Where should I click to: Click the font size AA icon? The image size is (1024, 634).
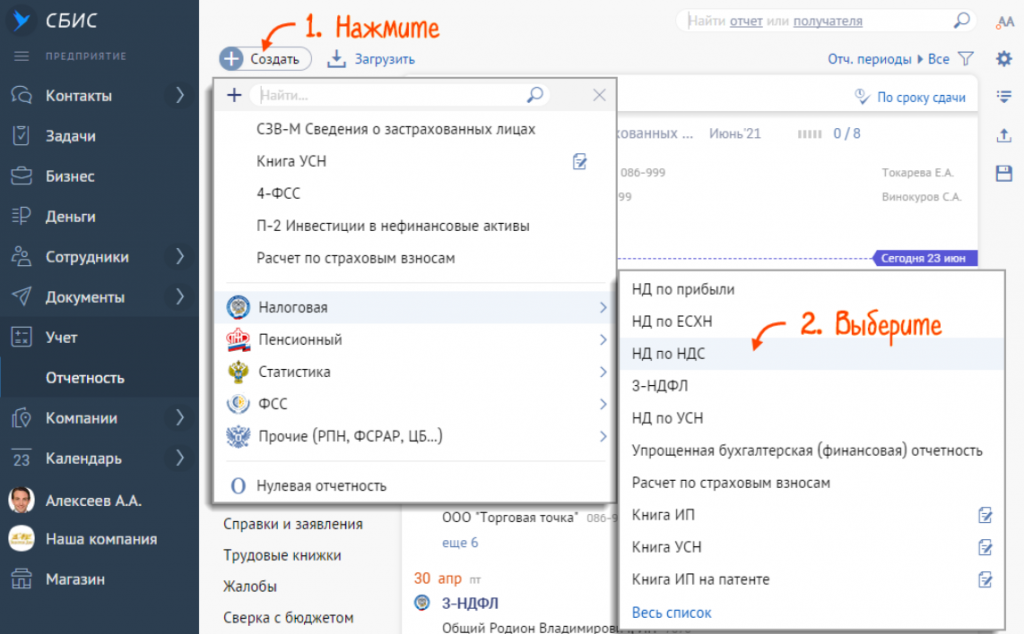1004,21
